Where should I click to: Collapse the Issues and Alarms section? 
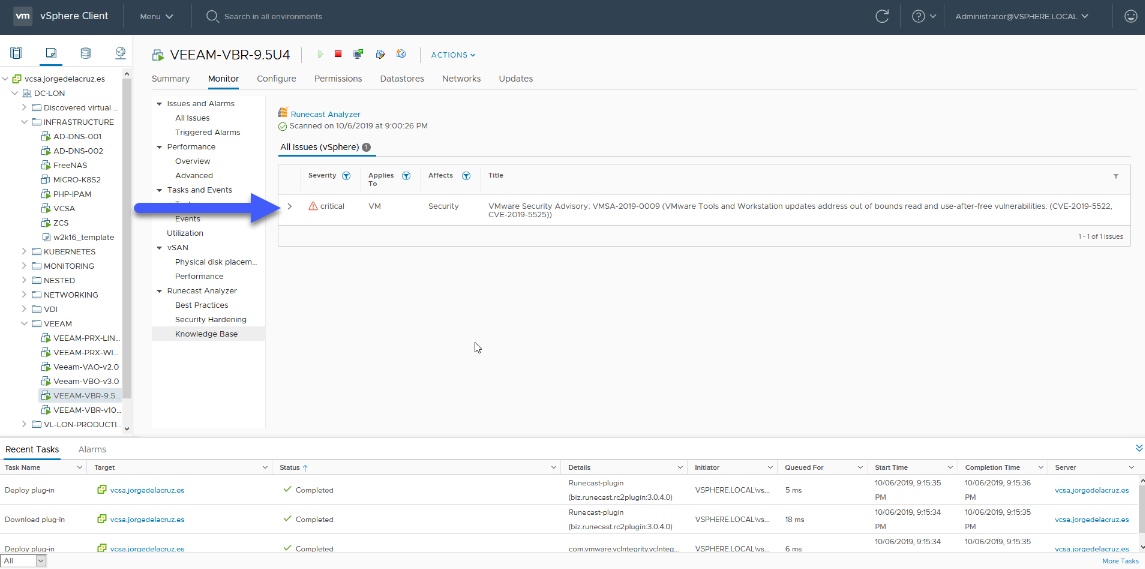pyautogui.click(x=158, y=104)
